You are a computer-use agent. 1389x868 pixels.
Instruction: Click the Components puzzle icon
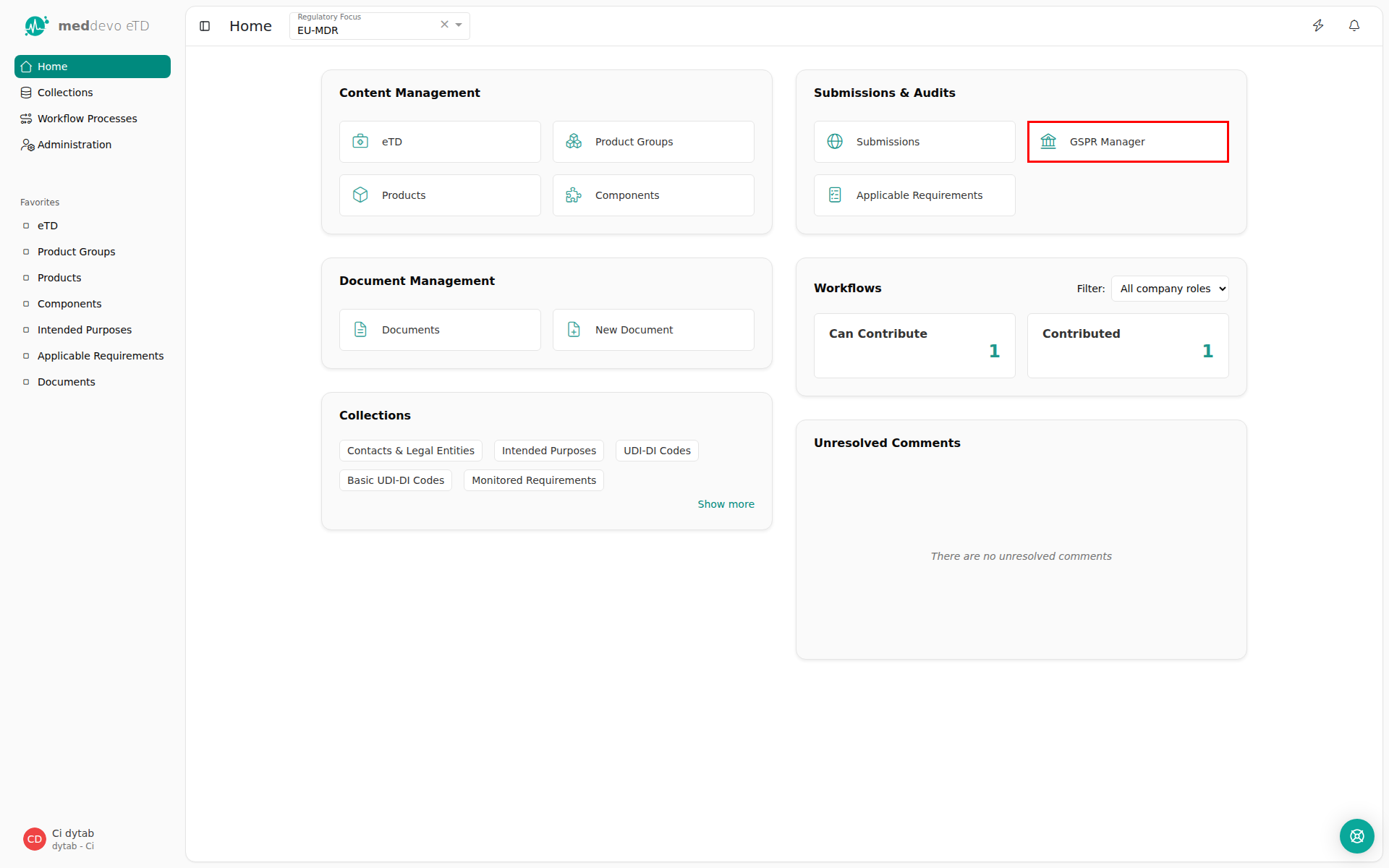pos(574,195)
